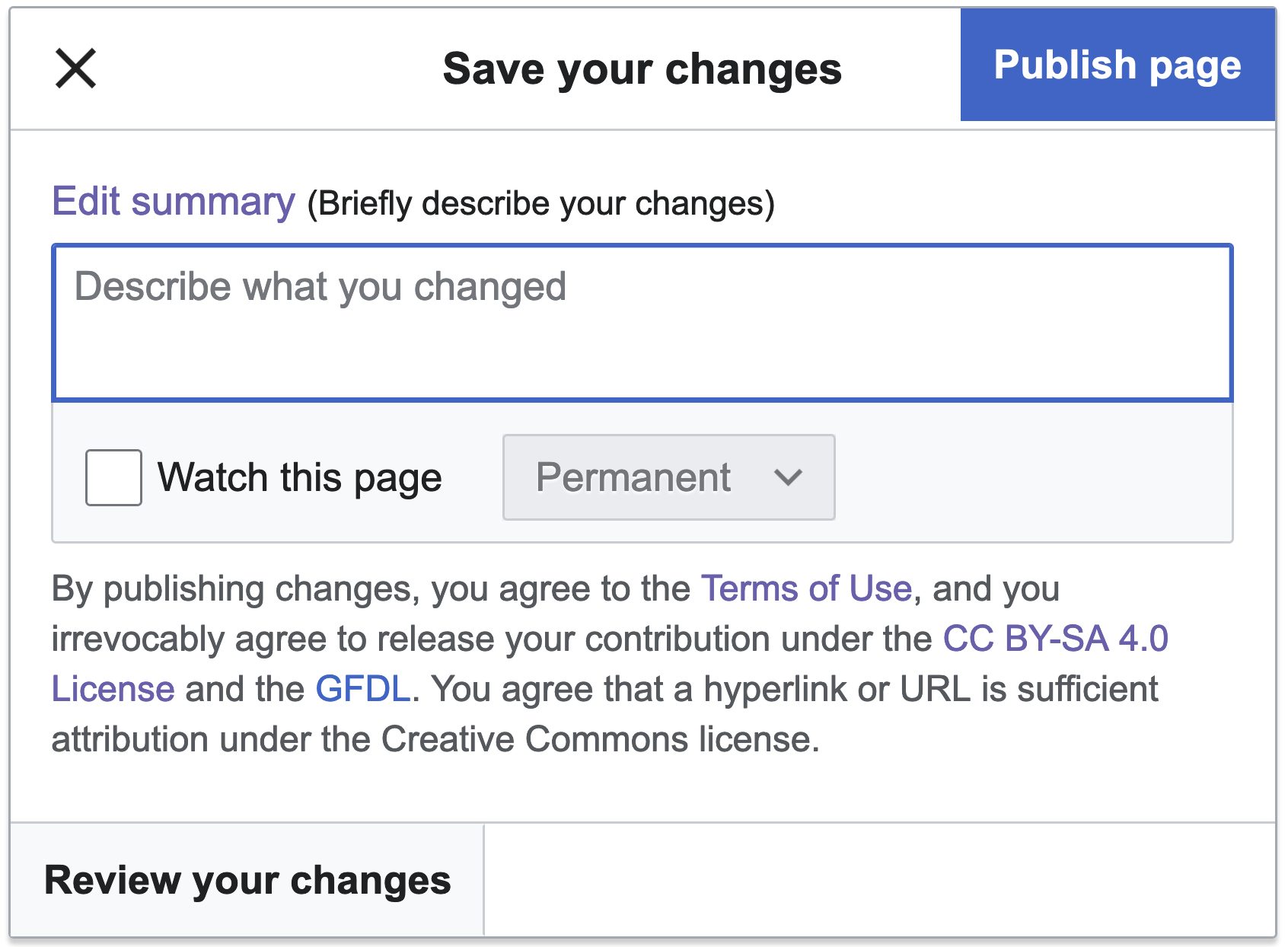Viewport: 1288px width, 947px height.
Task: Enable the Watch this page checkbox
Action: (x=113, y=477)
